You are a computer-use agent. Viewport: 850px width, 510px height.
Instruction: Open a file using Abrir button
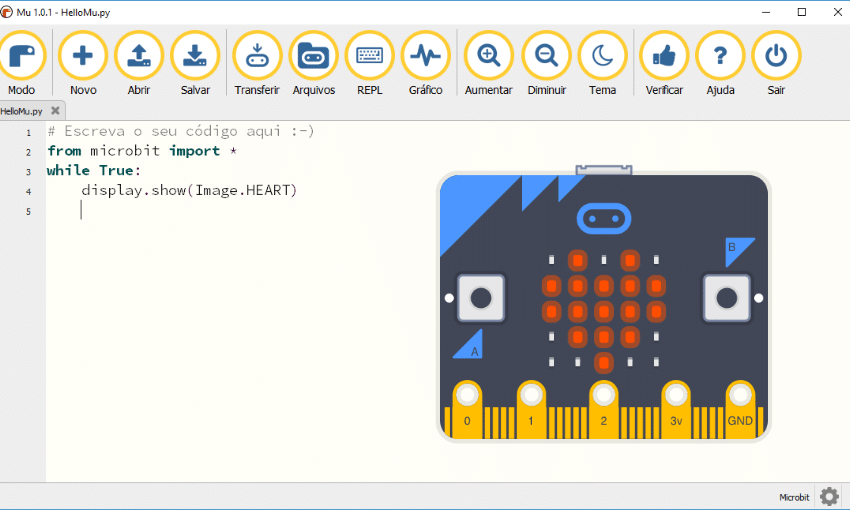point(139,57)
